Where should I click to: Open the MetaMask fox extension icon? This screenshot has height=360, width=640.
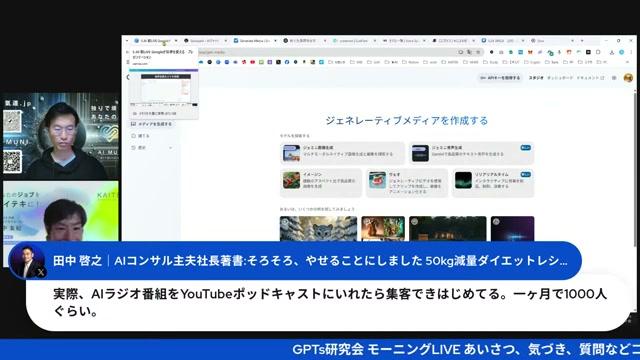[x=530, y=52]
